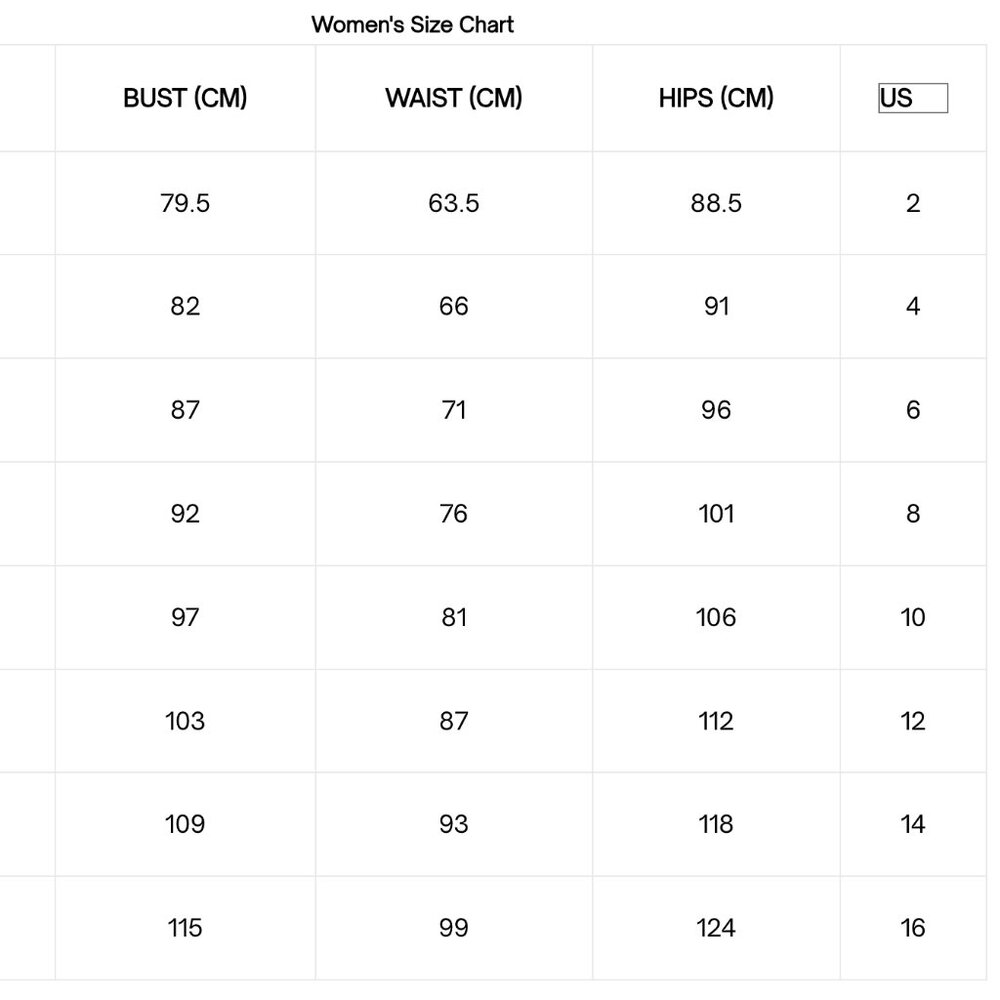The width and height of the screenshot is (1000, 1000).
Task: Click the waist value 63.5 cell
Action: click(x=454, y=203)
